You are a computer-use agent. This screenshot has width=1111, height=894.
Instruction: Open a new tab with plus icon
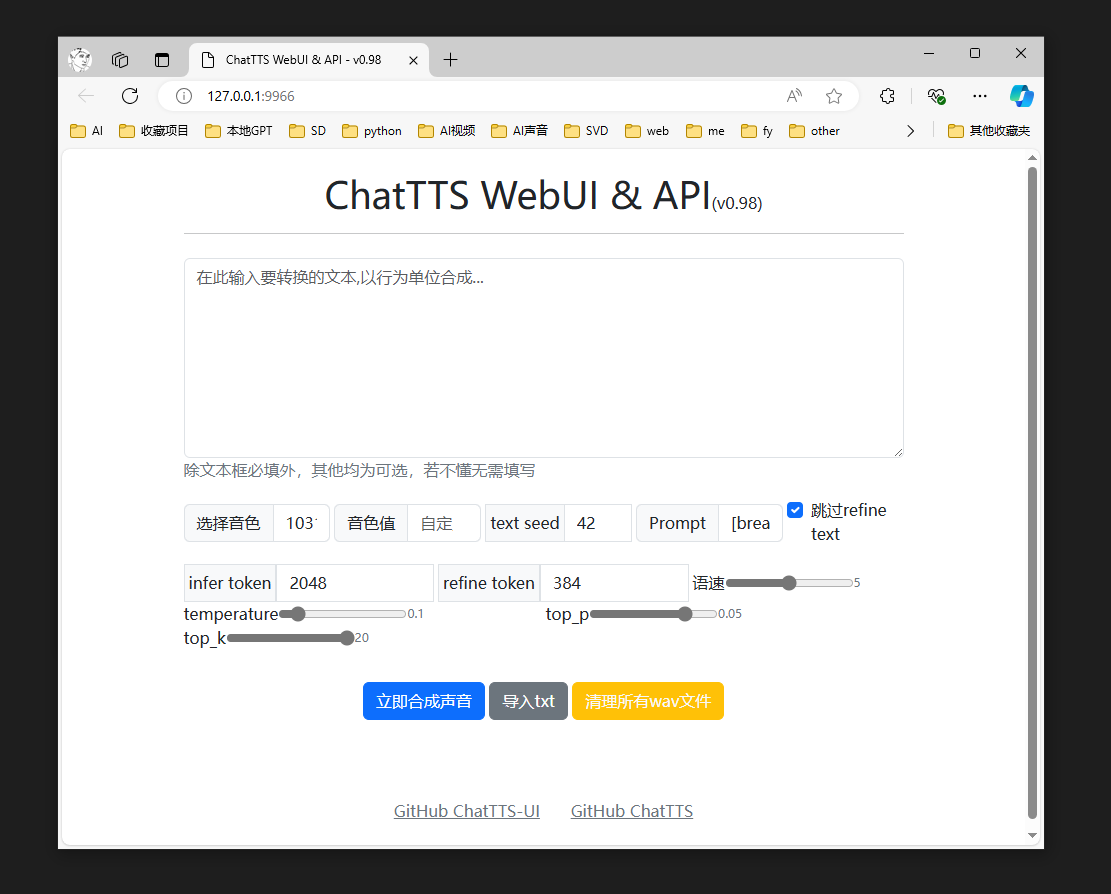pyautogui.click(x=450, y=60)
